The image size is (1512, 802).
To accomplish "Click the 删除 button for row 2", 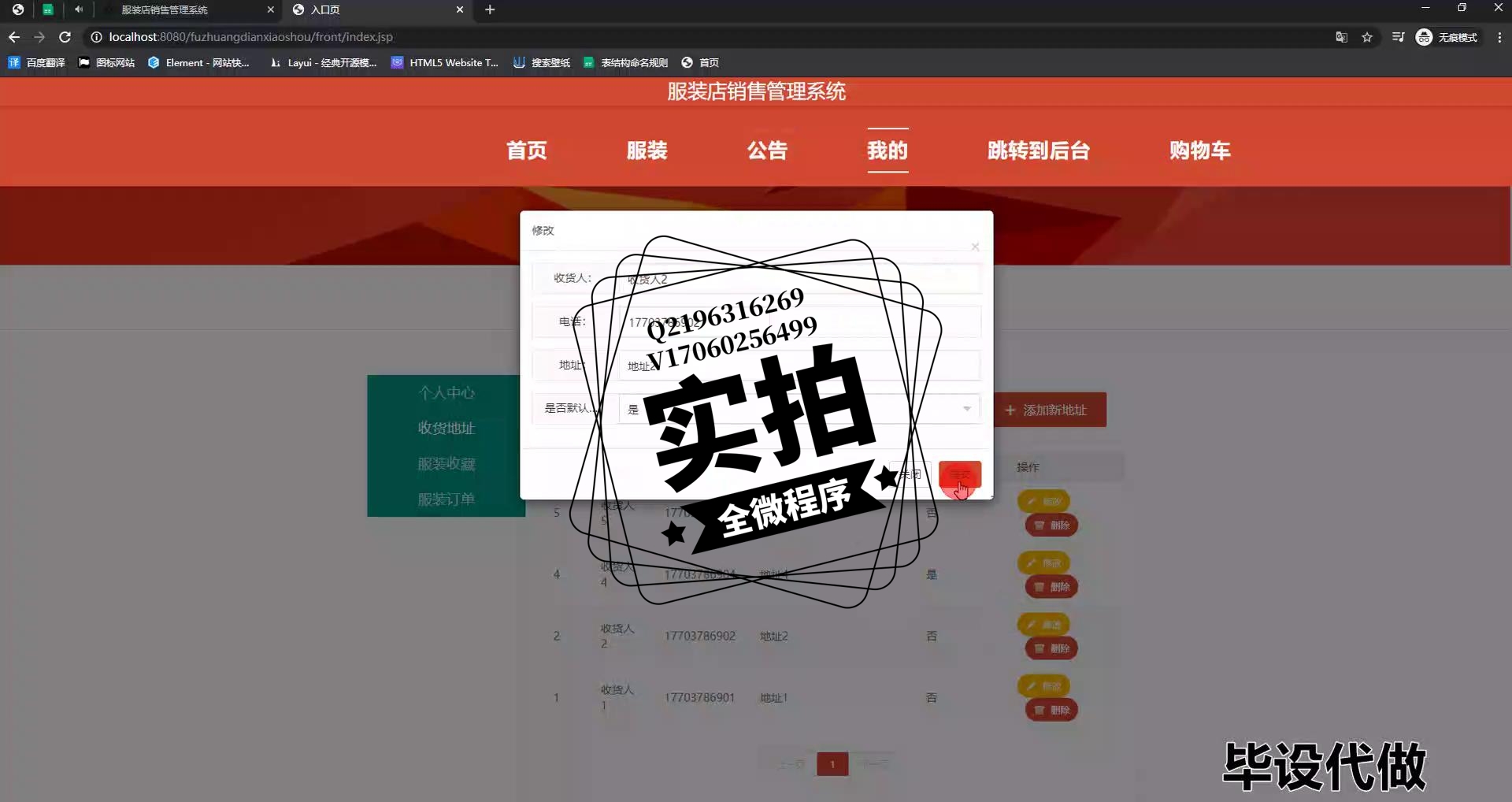I will (x=1051, y=648).
